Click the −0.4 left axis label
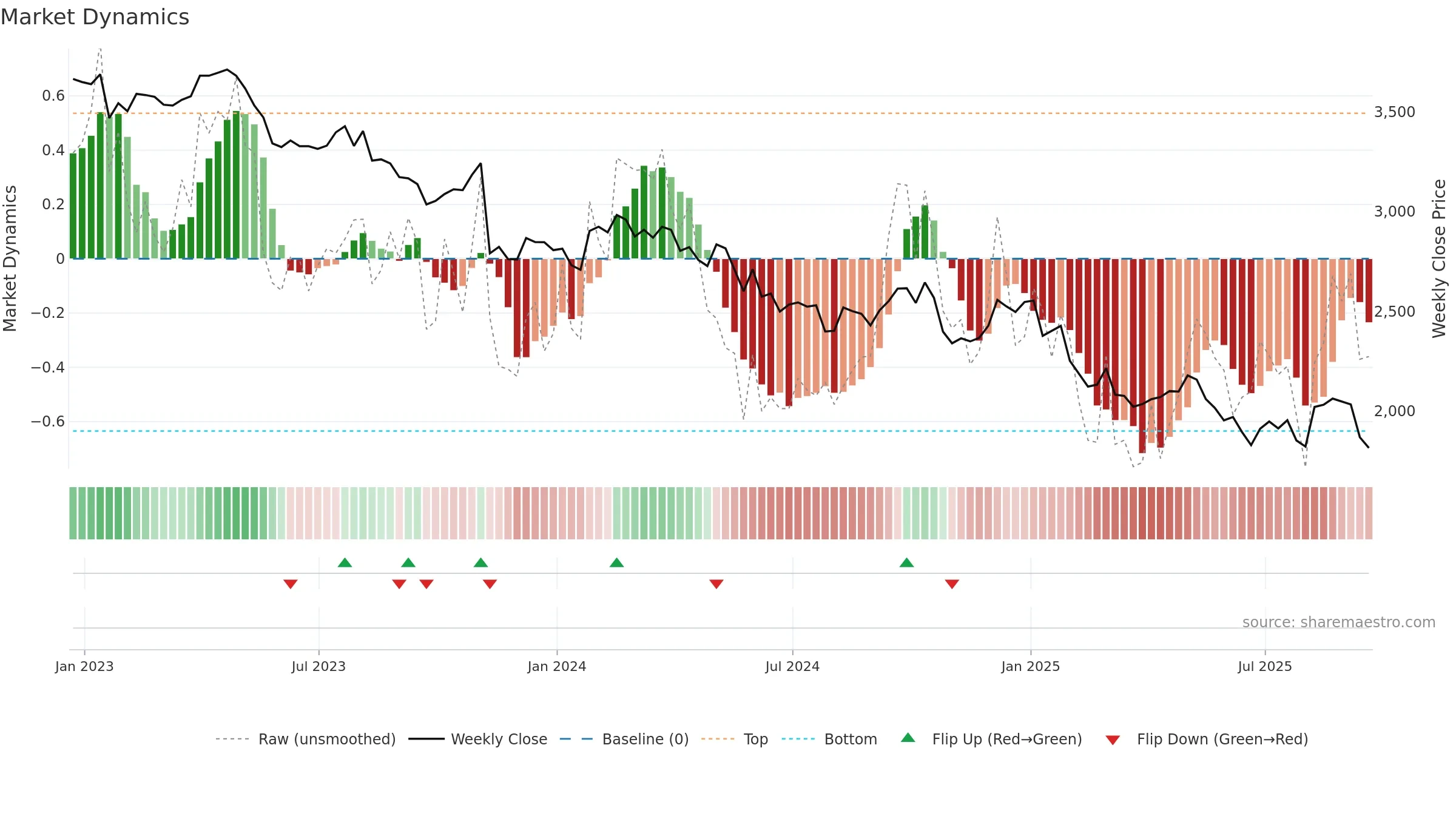 tap(48, 368)
